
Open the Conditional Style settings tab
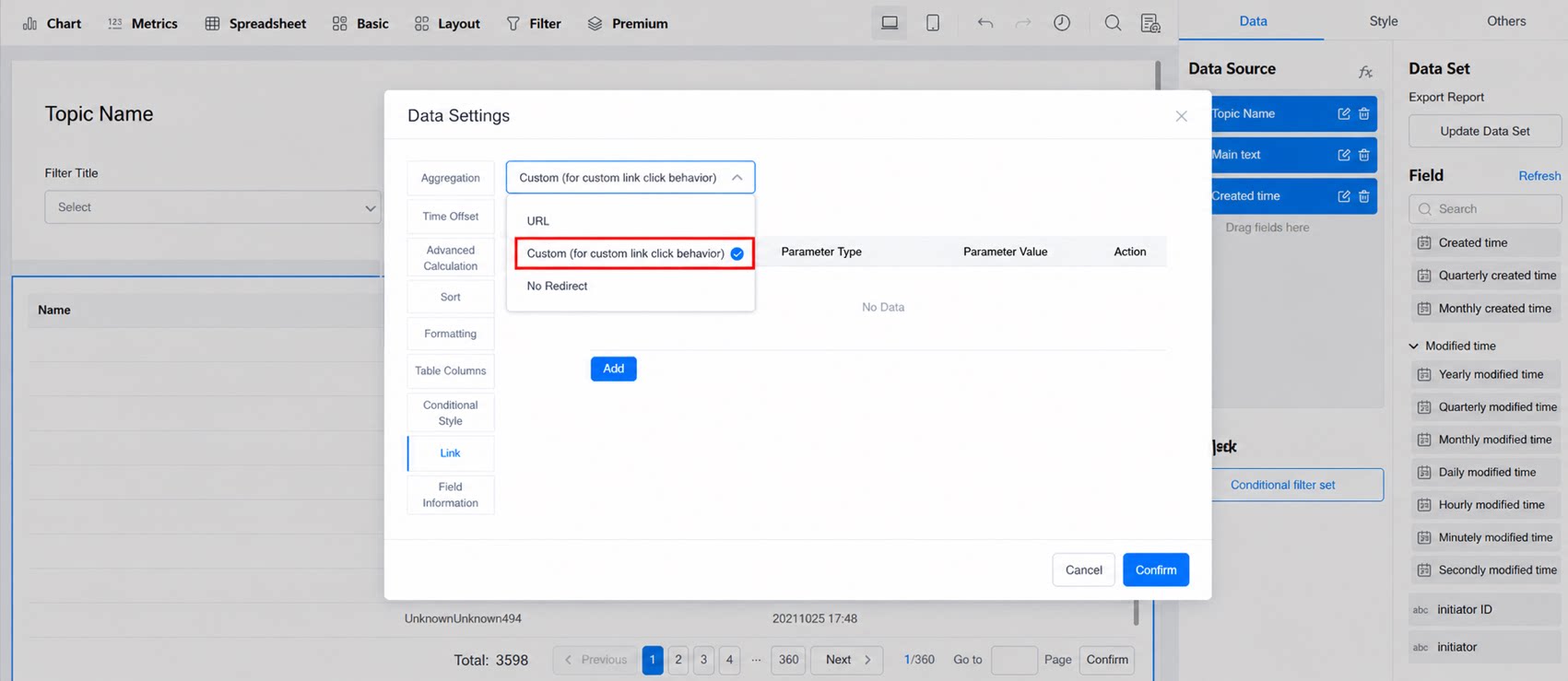coord(451,413)
